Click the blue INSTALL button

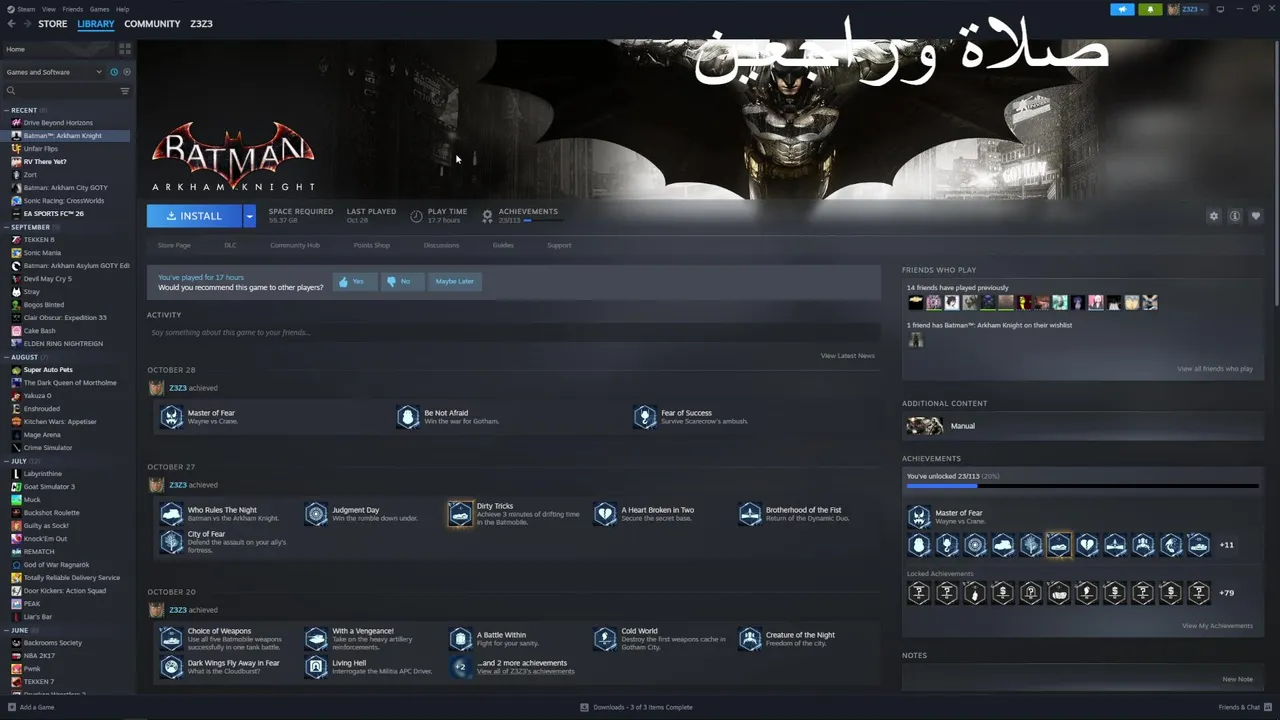click(x=195, y=216)
